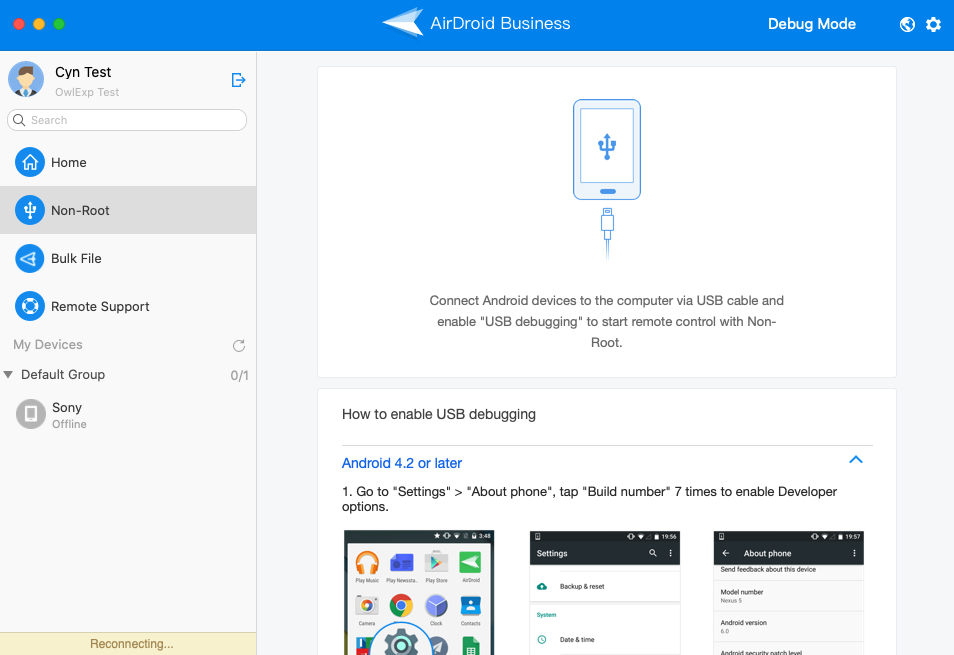The height and width of the screenshot is (655, 954).
Task: Select the Non-Root USB icon
Action: [30, 210]
